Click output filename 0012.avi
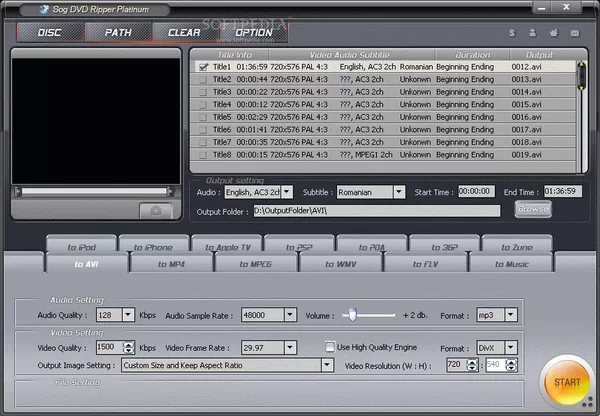 pyautogui.click(x=527, y=67)
